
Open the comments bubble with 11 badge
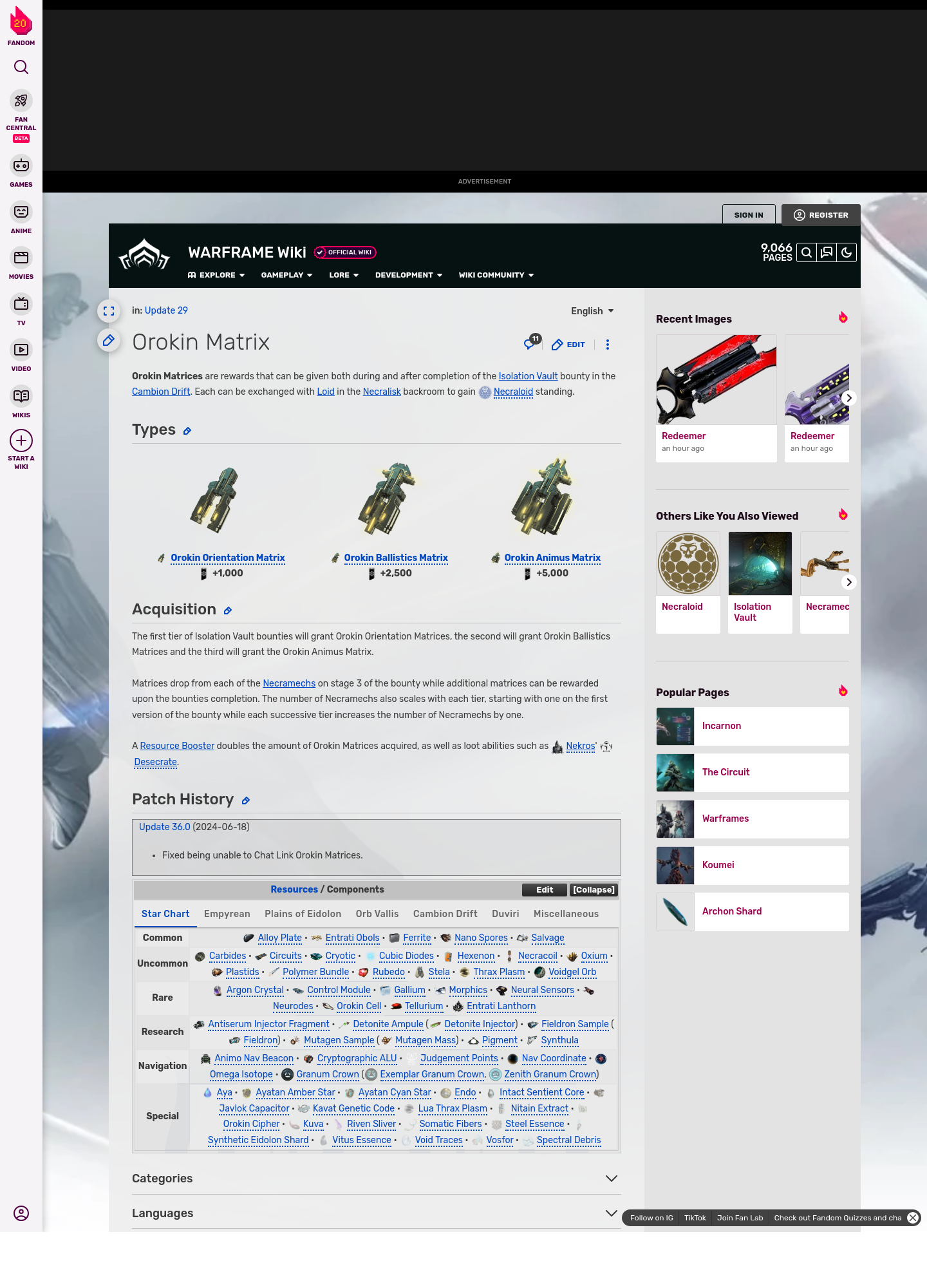(532, 343)
